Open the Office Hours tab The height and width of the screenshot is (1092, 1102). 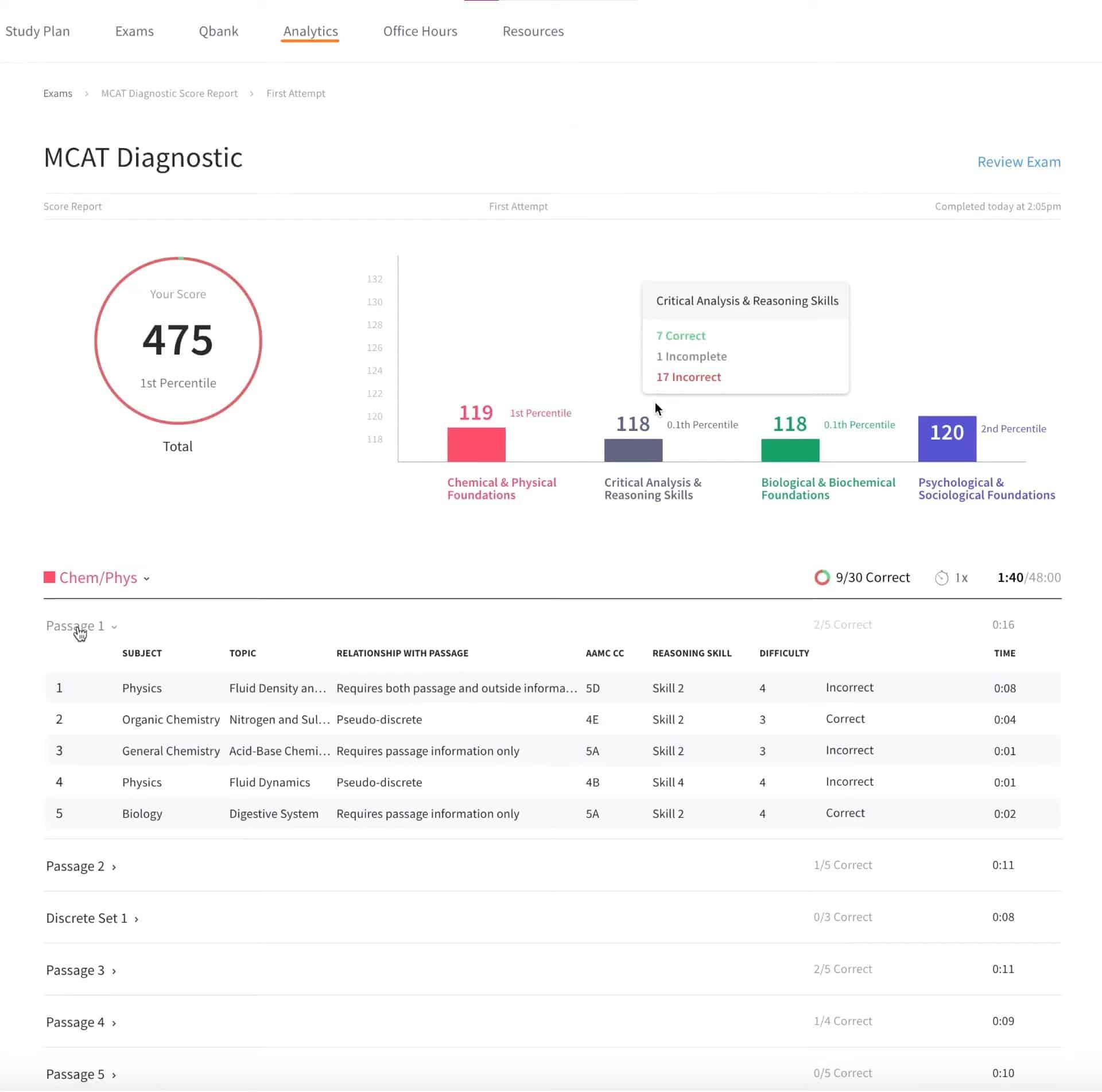pos(420,31)
